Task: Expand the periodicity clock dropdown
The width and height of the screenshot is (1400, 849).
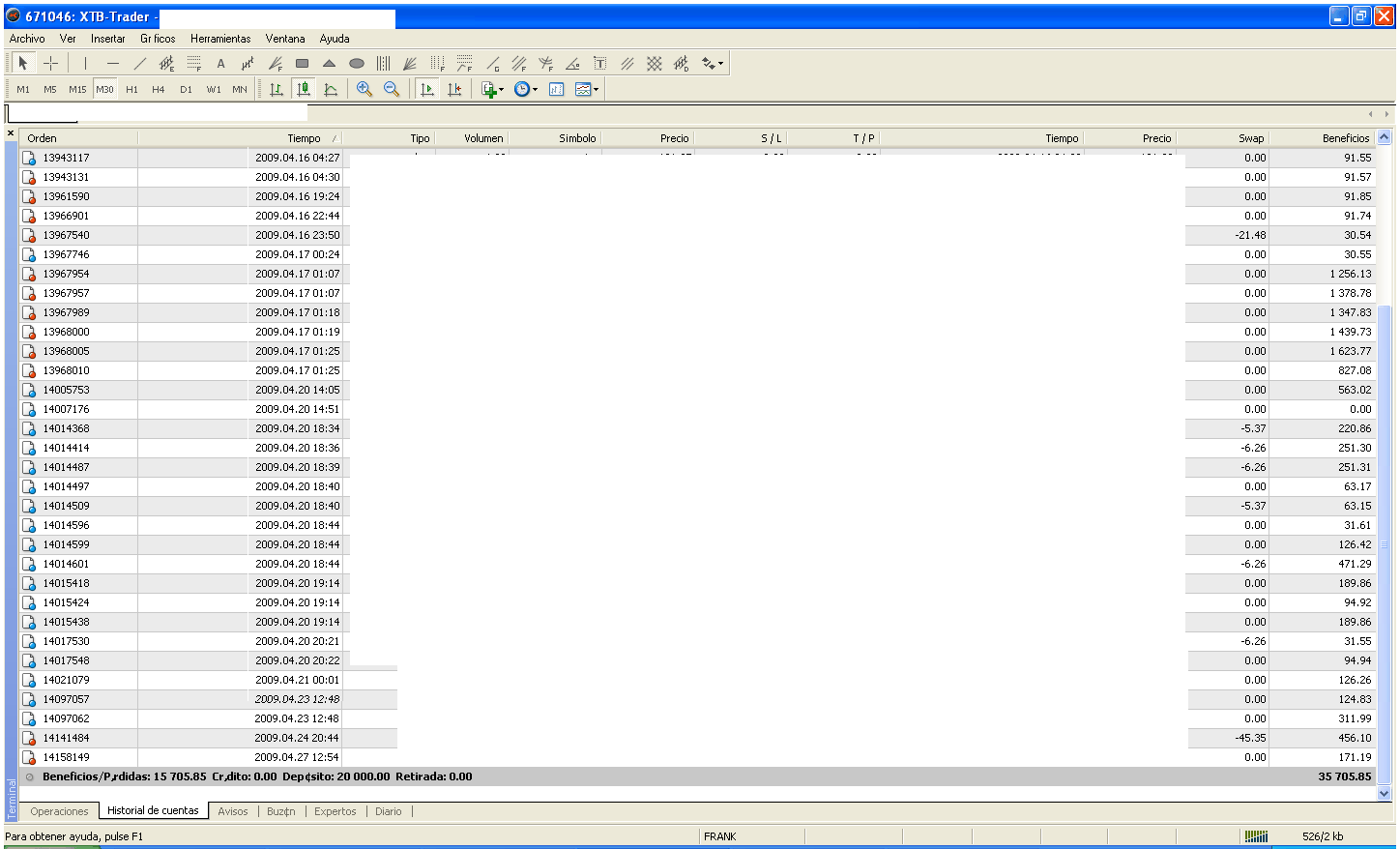Action: 526,89
